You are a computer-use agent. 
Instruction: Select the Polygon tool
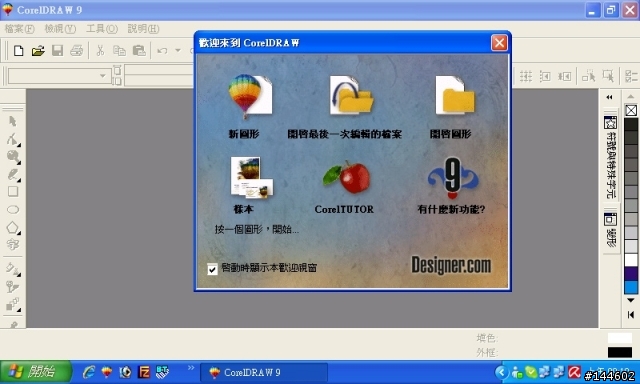pos(13,227)
